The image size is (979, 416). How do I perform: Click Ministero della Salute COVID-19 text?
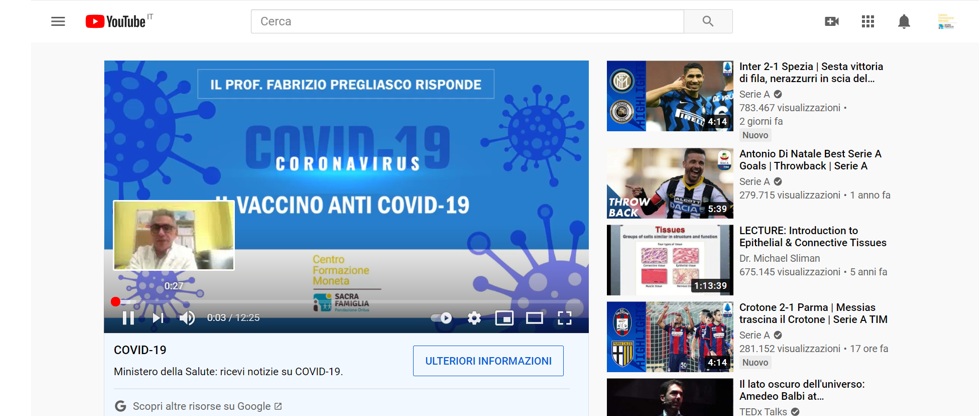click(x=229, y=372)
